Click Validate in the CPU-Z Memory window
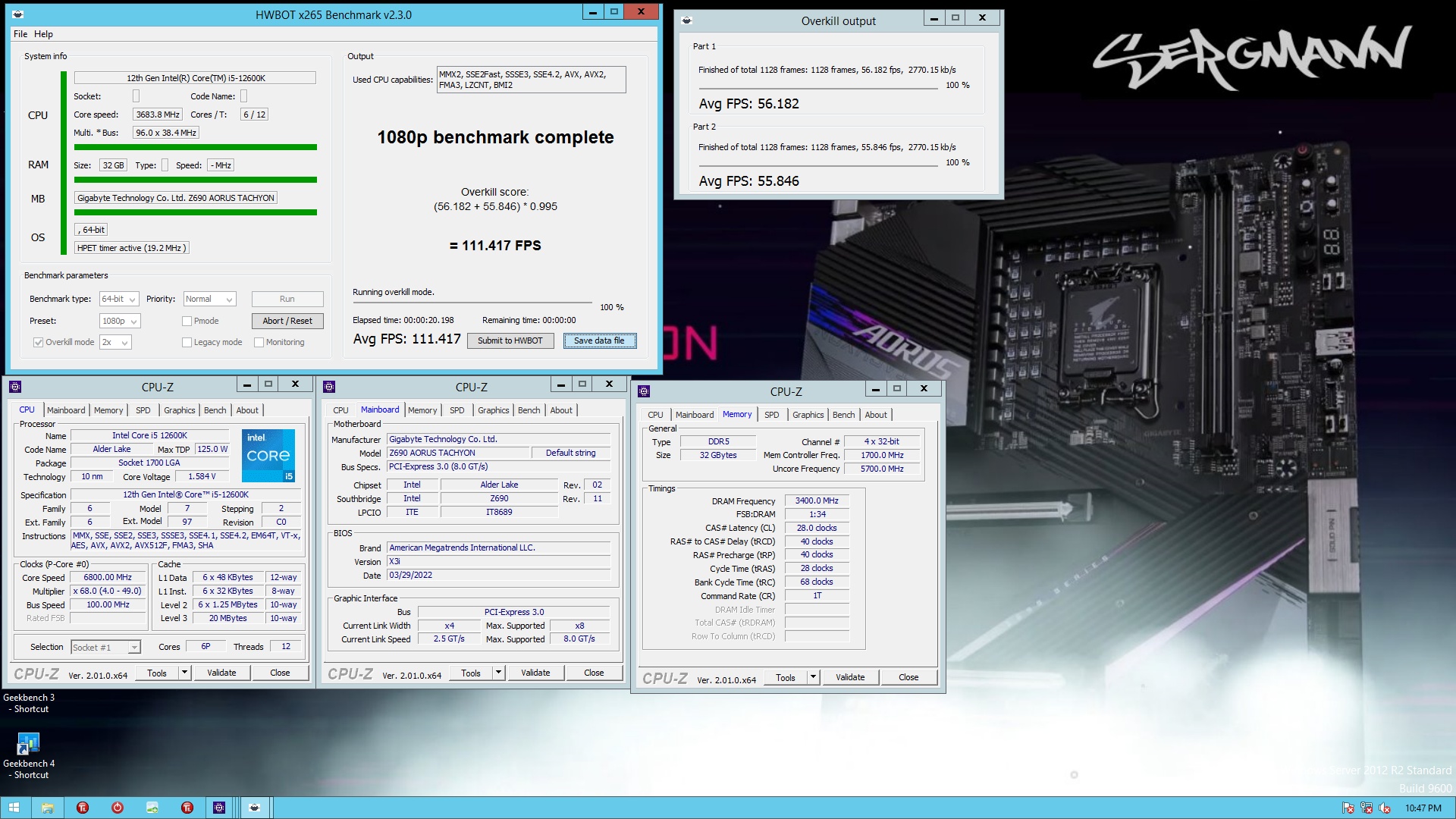 click(x=849, y=677)
